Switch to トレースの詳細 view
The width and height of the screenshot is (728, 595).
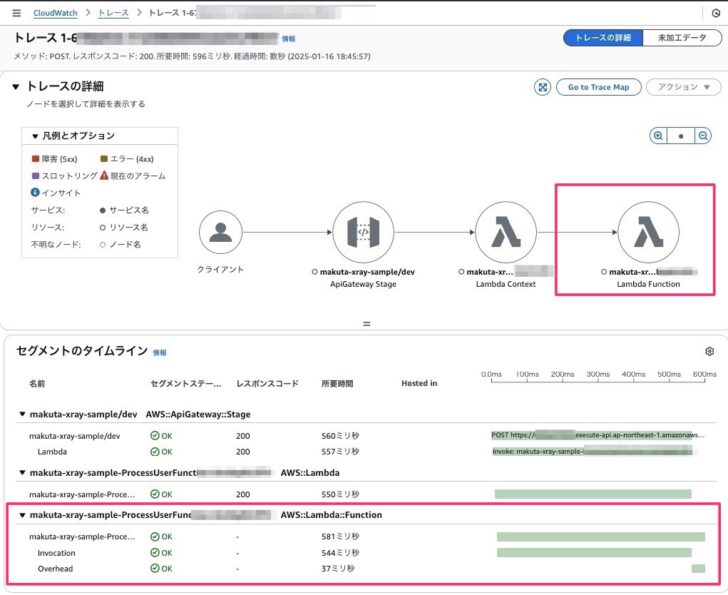[601, 38]
